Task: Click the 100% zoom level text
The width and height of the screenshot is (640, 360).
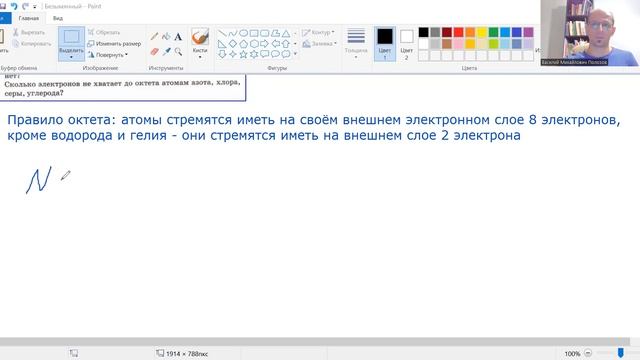Action: point(572,353)
